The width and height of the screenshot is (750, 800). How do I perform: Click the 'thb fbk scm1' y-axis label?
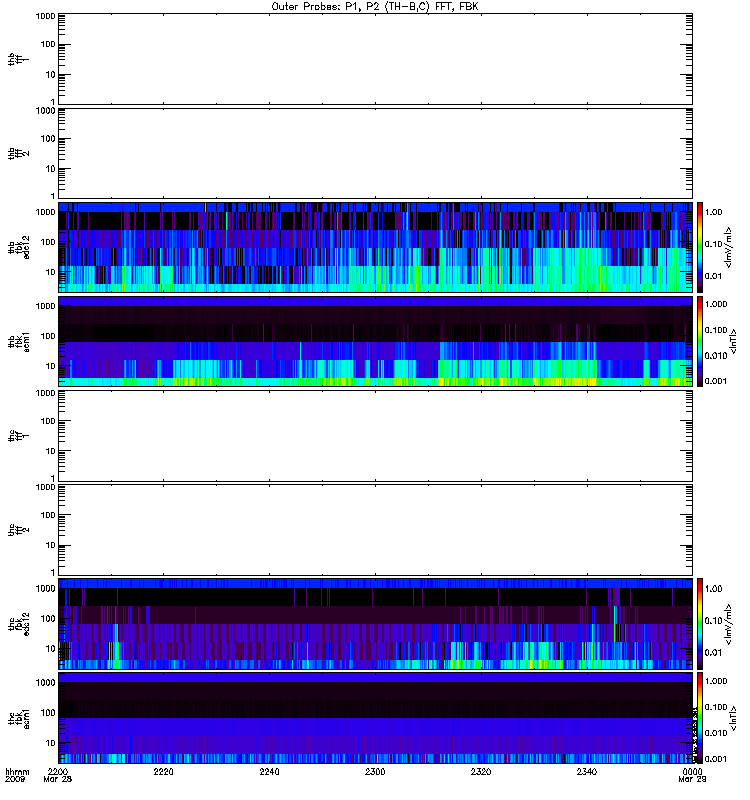(x=18, y=342)
